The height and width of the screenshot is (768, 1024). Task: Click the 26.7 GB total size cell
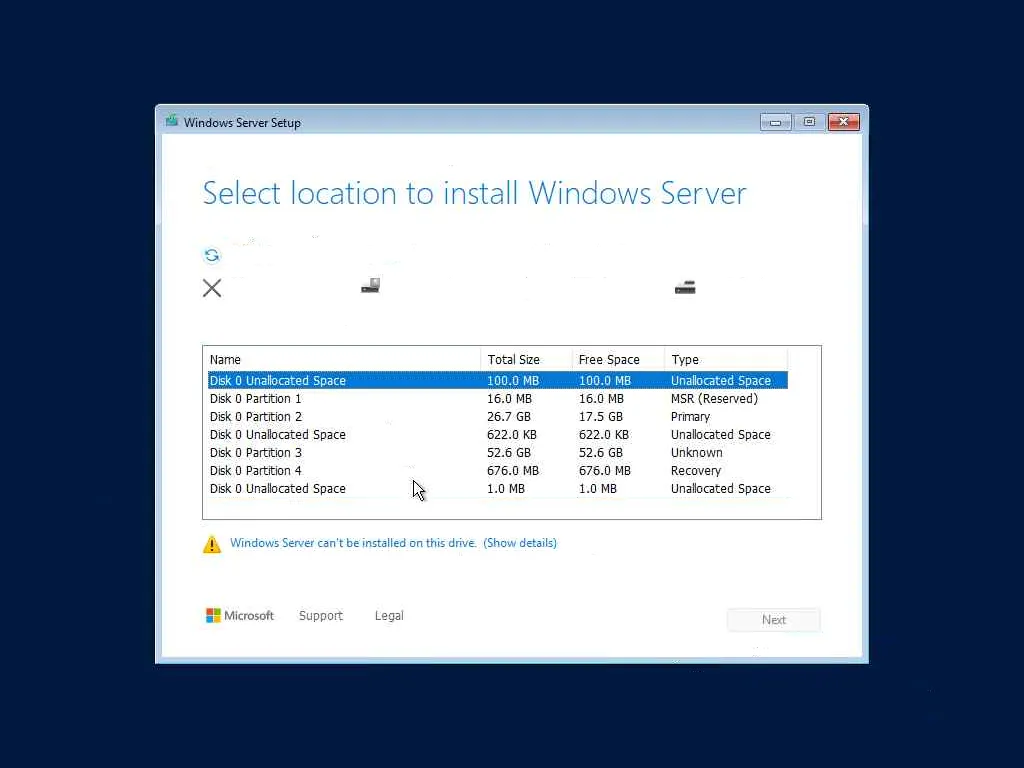[x=509, y=417]
